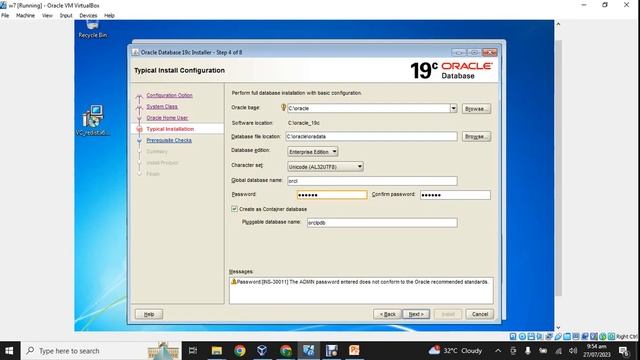The width and height of the screenshot is (640, 360).
Task: Open the microphone icon in the system tray
Action: click(528, 351)
